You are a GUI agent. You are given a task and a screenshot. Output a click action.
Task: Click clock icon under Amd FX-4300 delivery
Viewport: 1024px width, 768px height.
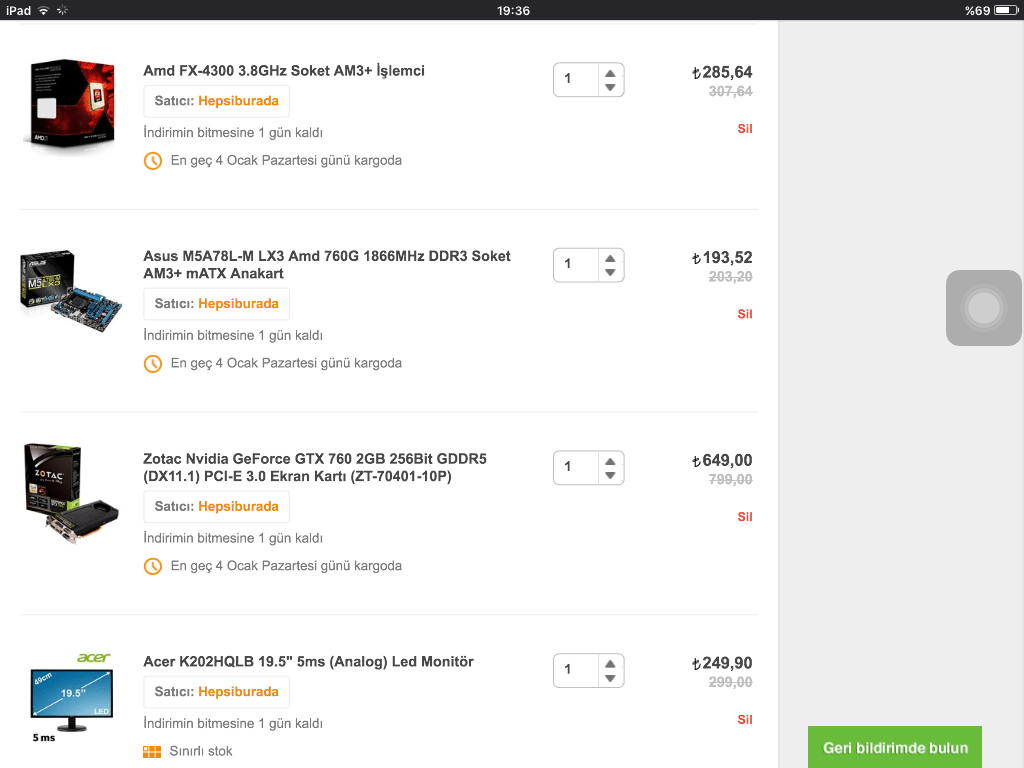[153, 161]
